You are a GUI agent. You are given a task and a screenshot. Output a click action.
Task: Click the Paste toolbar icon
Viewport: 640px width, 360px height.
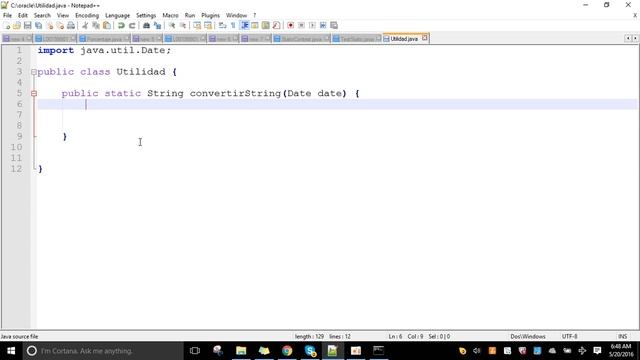point(107,25)
